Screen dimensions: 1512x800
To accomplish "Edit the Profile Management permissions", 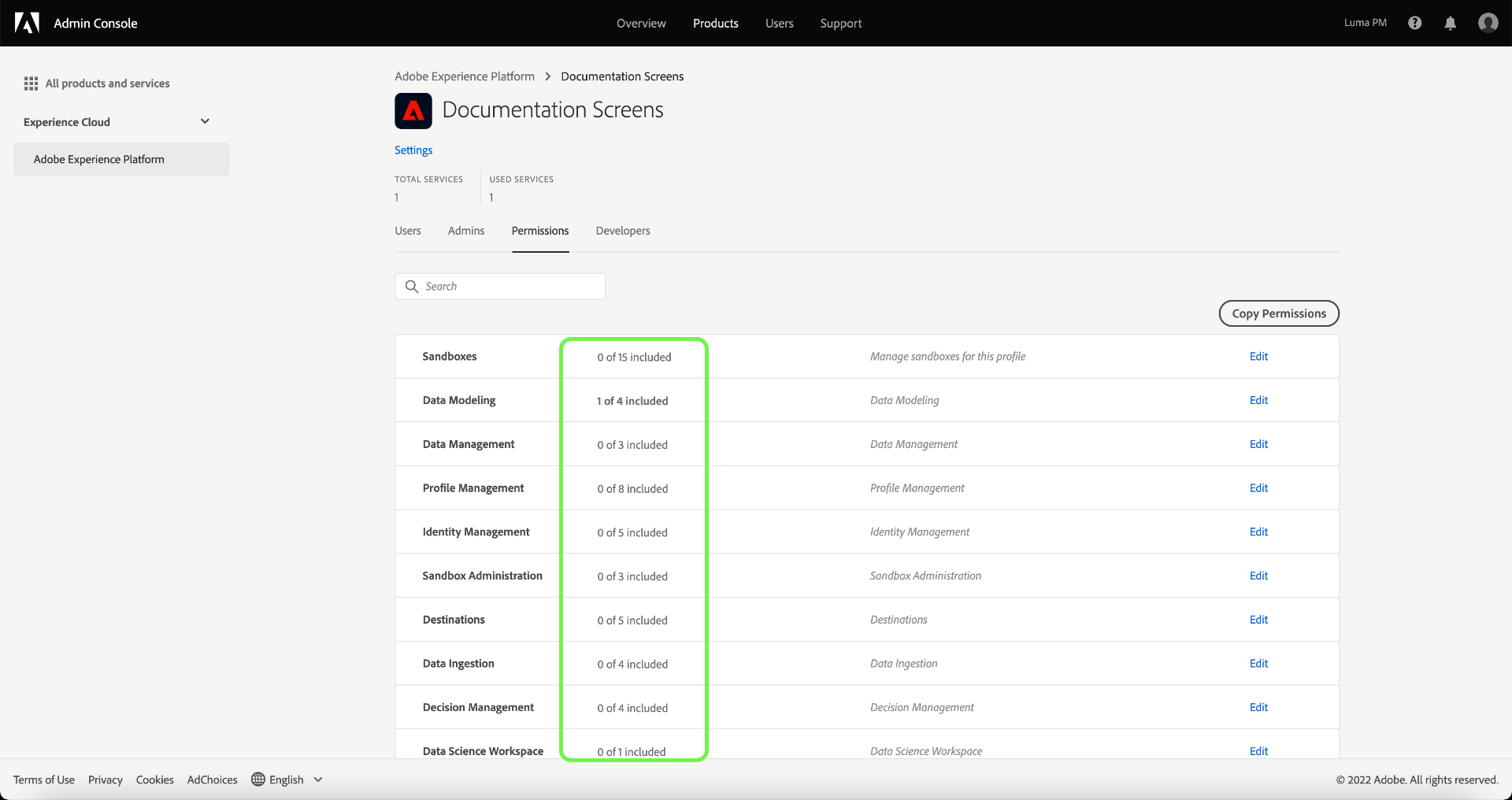I will point(1258,488).
